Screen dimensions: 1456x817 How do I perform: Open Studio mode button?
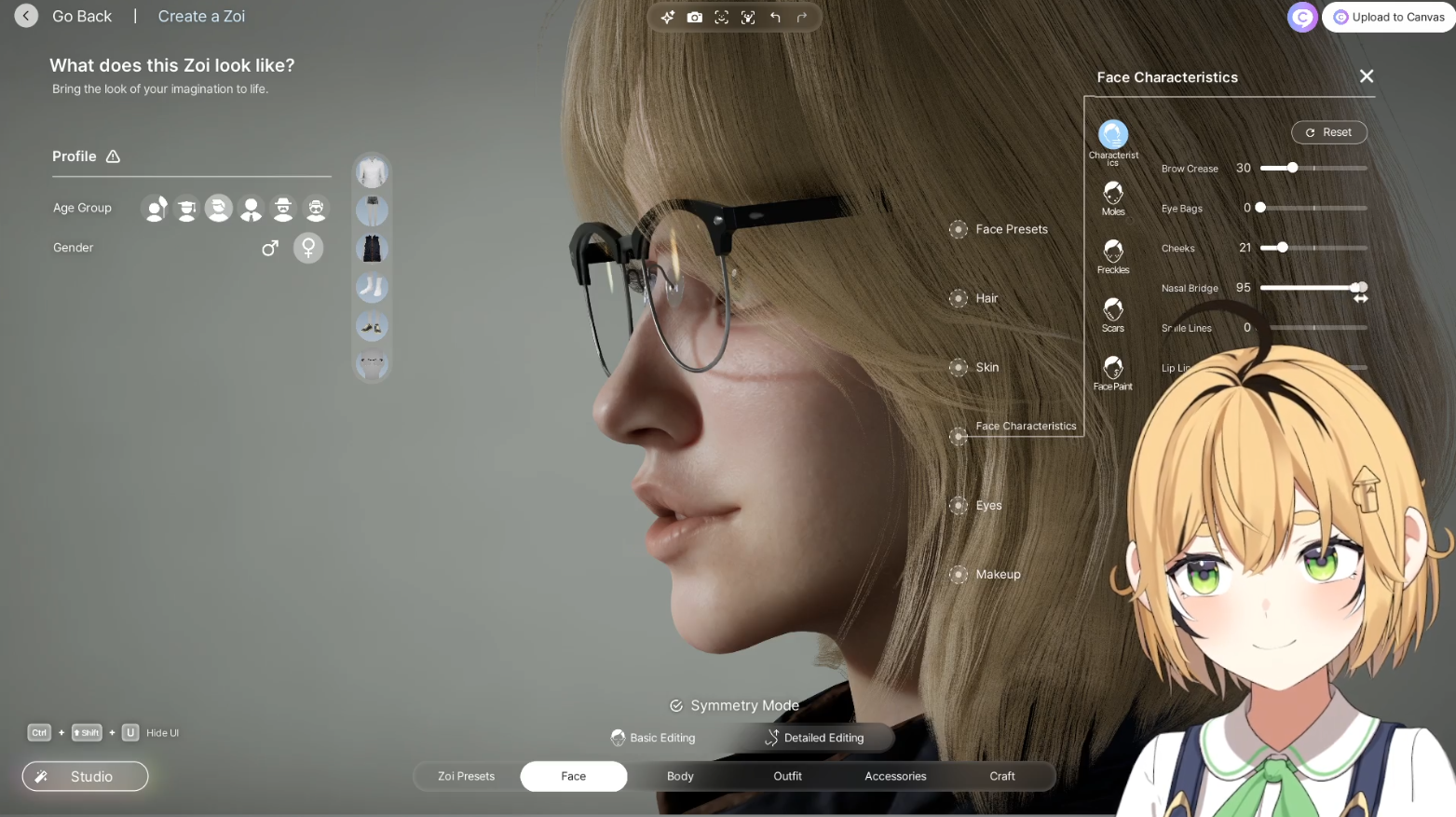[x=85, y=776]
